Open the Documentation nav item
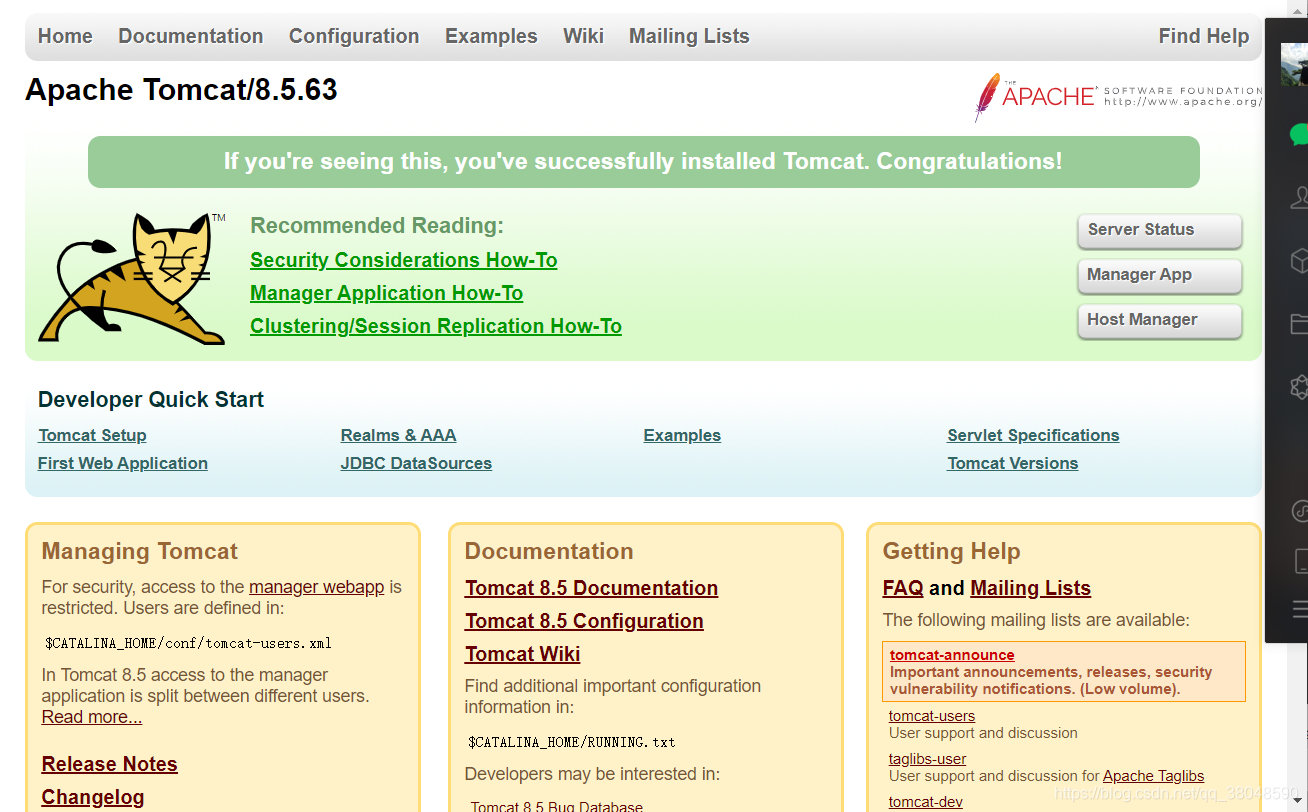Viewport: 1308px width, 812px height. (191, 36)
